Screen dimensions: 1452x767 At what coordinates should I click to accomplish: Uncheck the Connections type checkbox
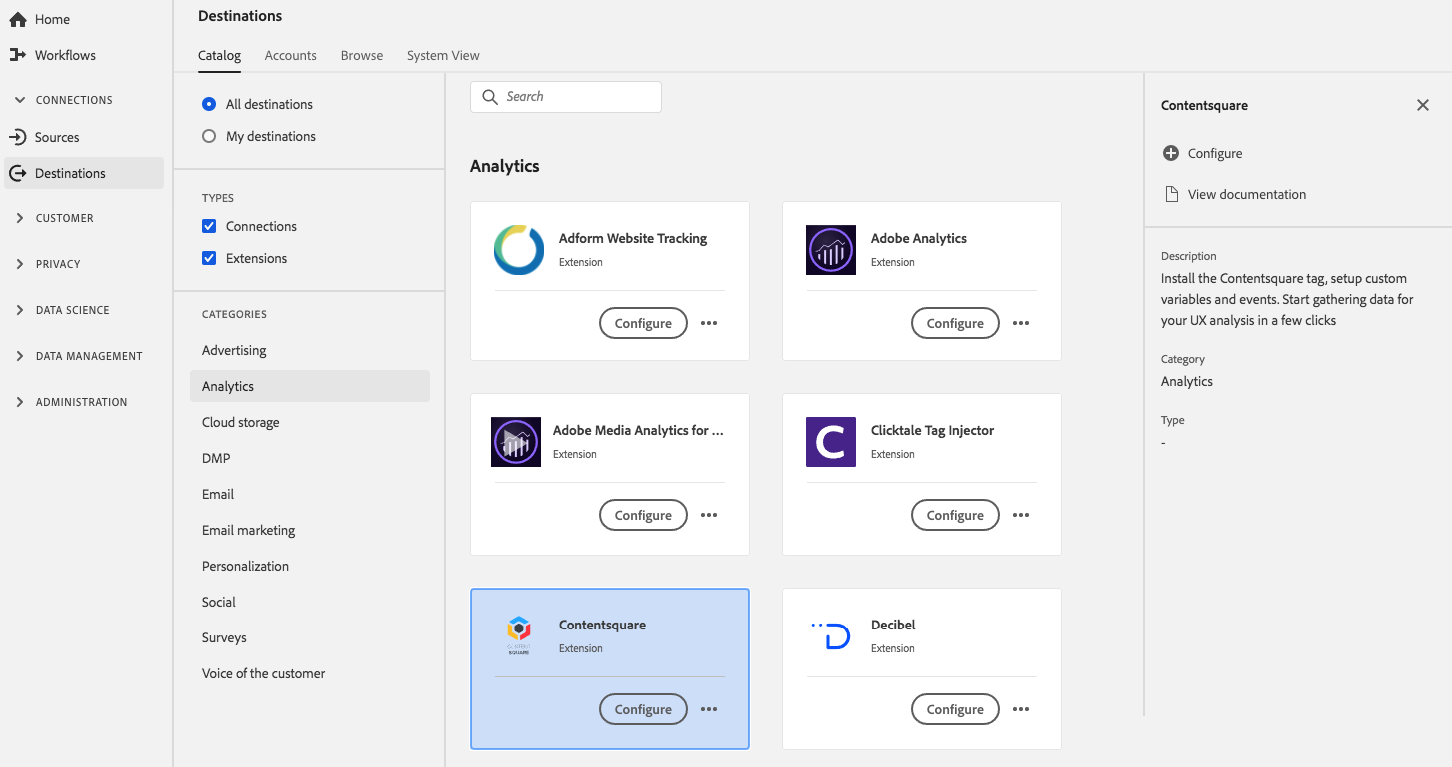coord(209,226)
